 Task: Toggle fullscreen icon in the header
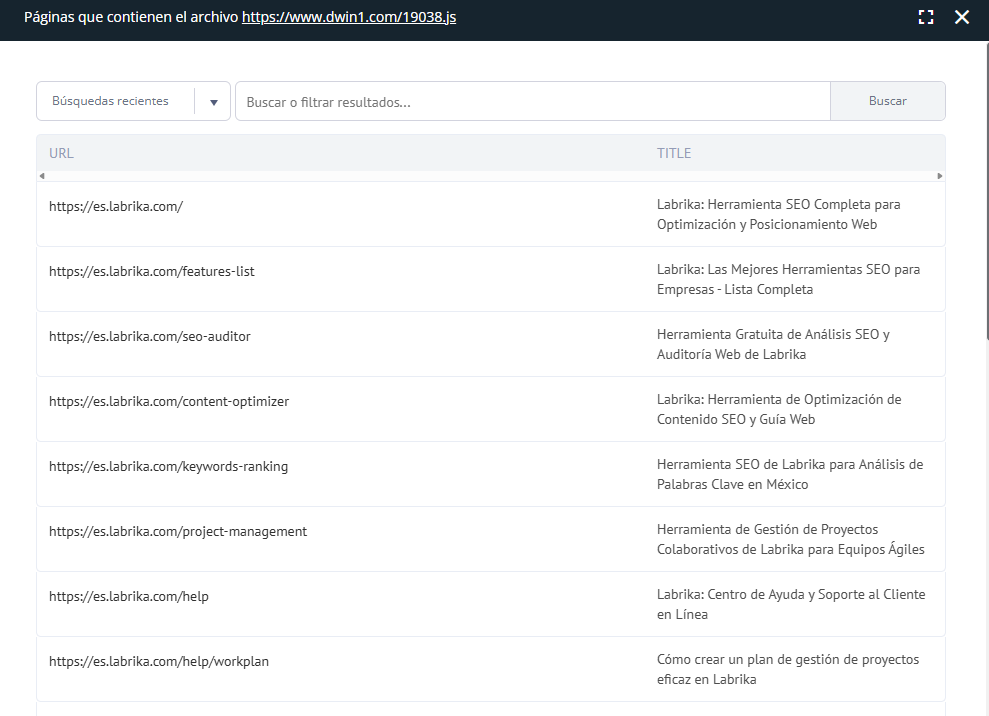point(925,17)
